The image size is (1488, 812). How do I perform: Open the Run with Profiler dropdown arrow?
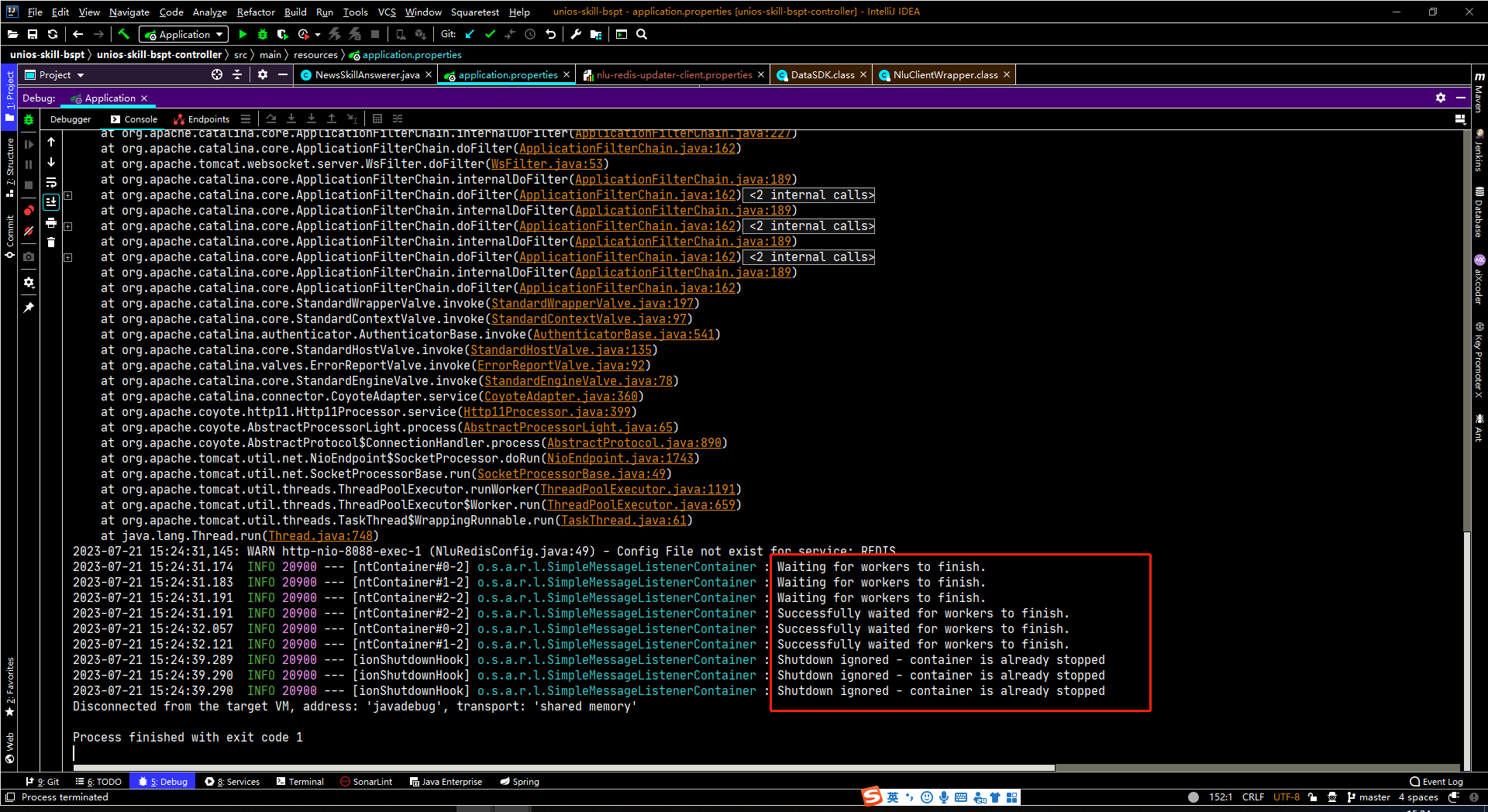click(318, 34)
